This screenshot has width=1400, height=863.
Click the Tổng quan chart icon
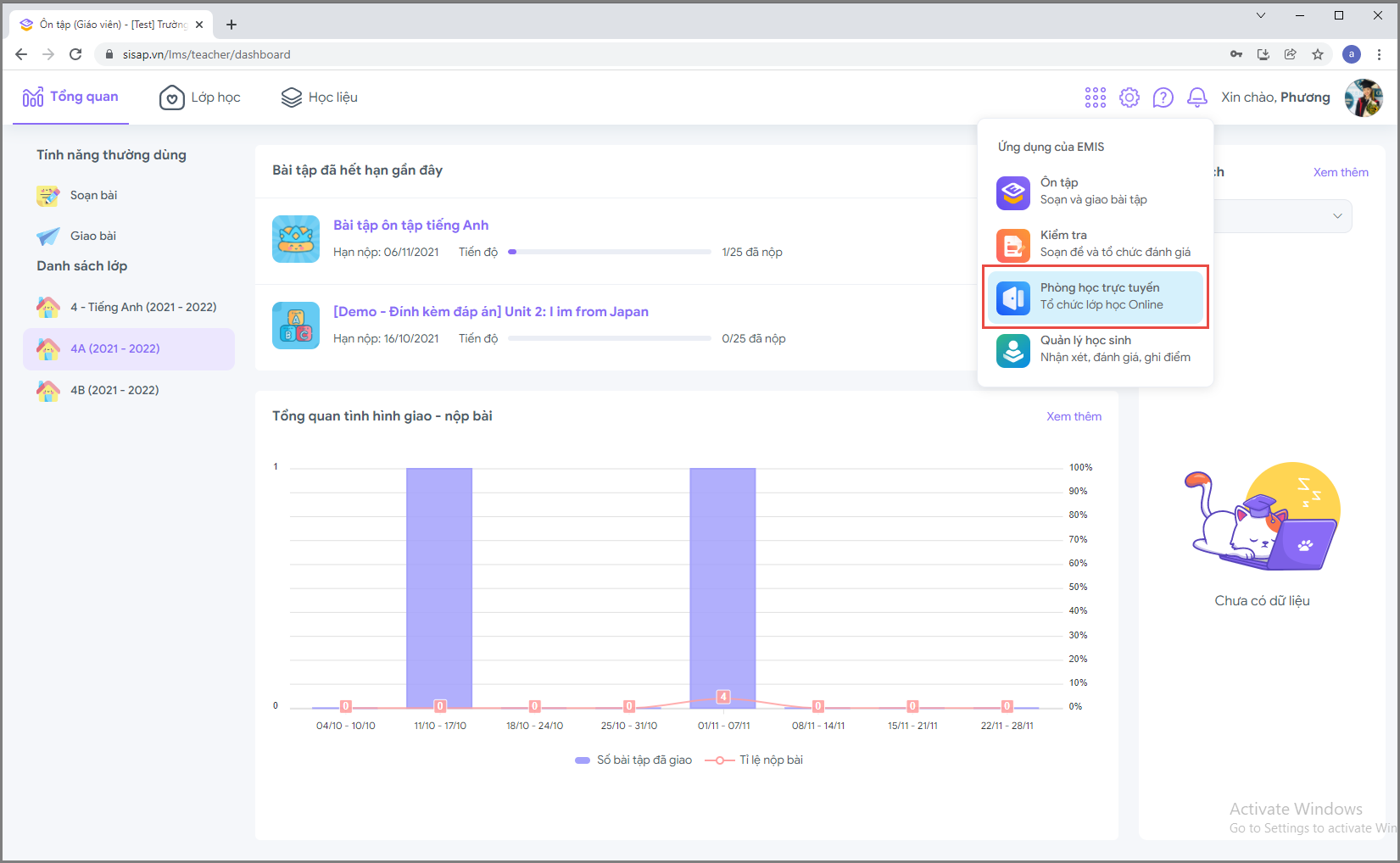click(x=33, y=97)
